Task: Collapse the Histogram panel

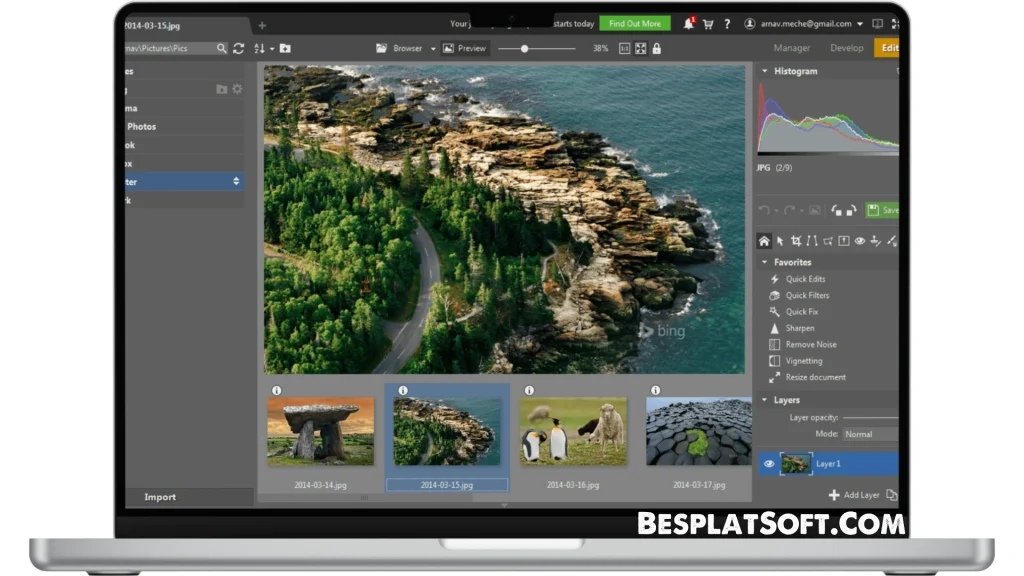Action: click(x=765, y=72)
